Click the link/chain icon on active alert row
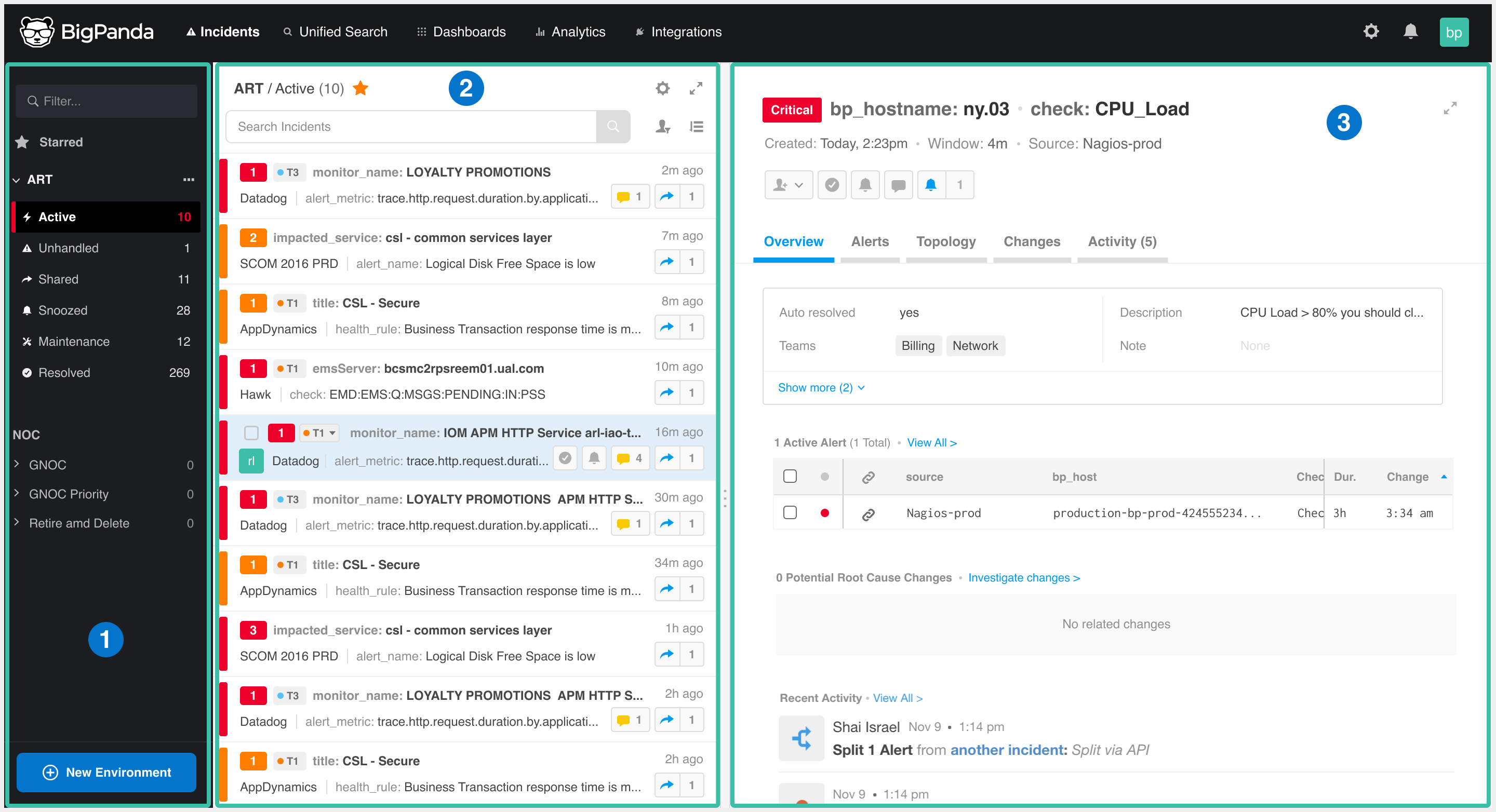 (868, 513)
